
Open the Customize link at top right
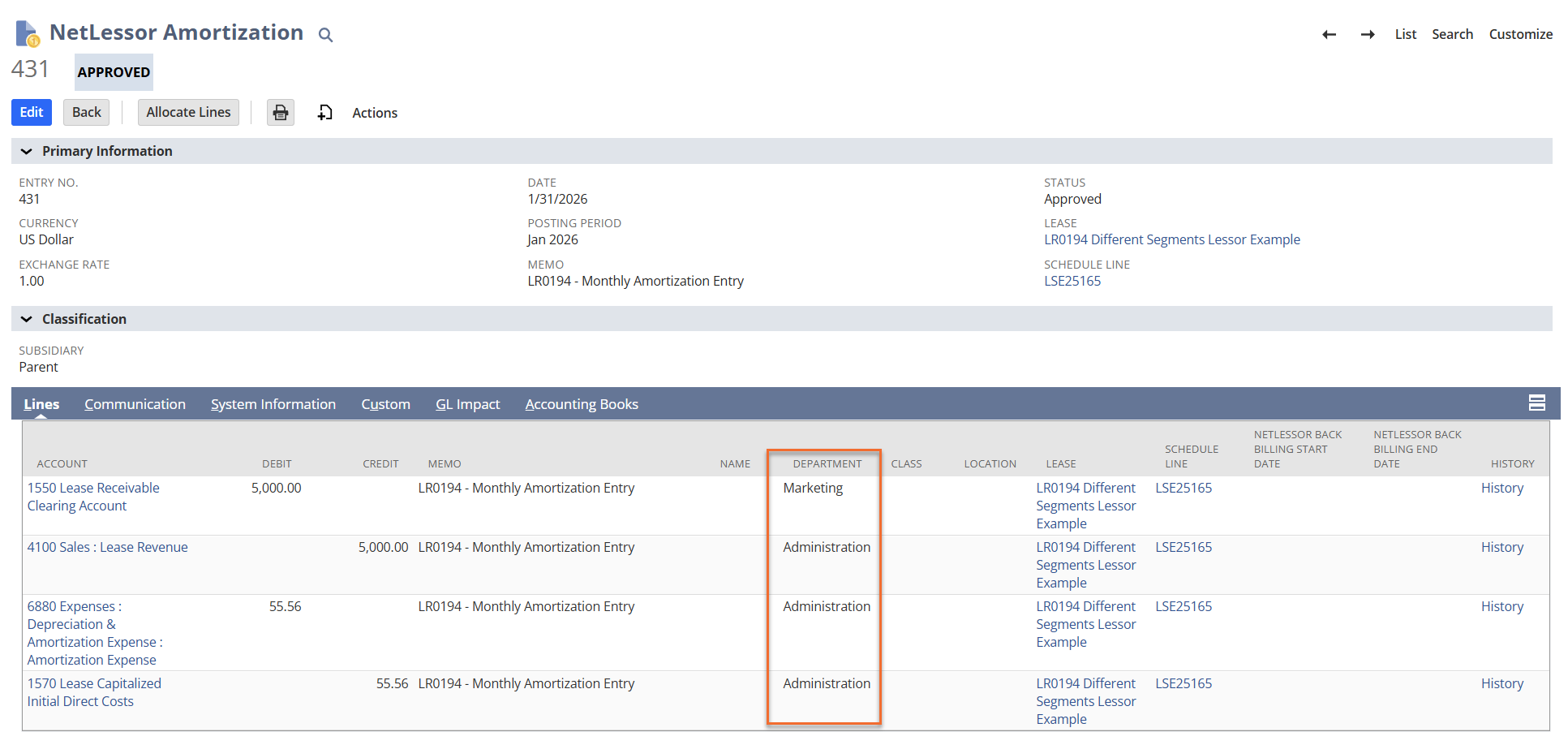click(1520, 34)
